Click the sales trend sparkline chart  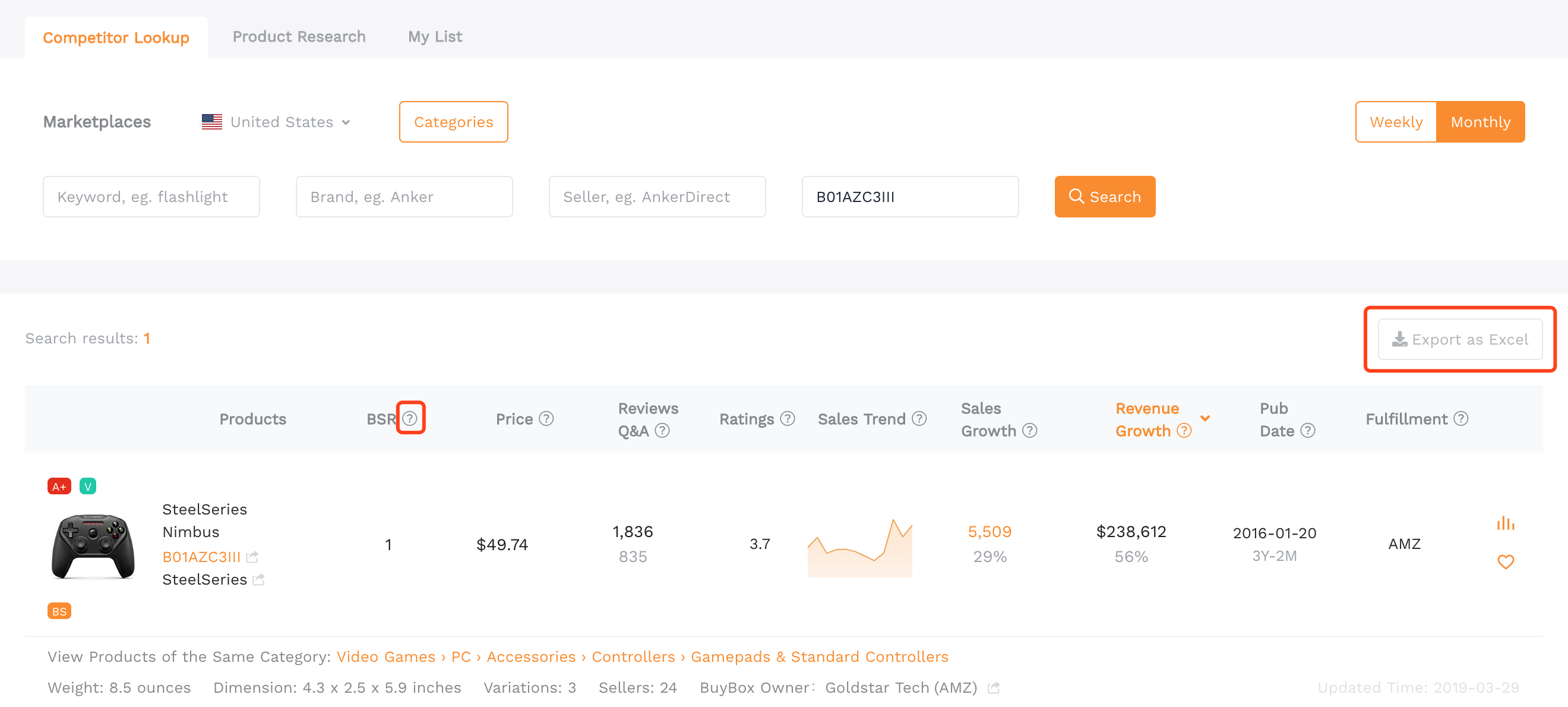(859, 547)
